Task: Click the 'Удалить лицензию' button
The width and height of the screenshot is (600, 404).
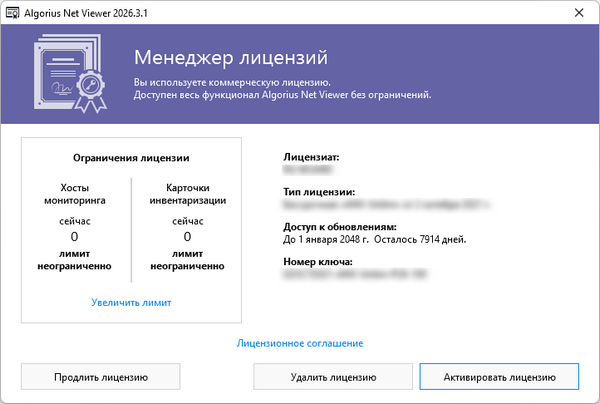Action: click(333, 377)
